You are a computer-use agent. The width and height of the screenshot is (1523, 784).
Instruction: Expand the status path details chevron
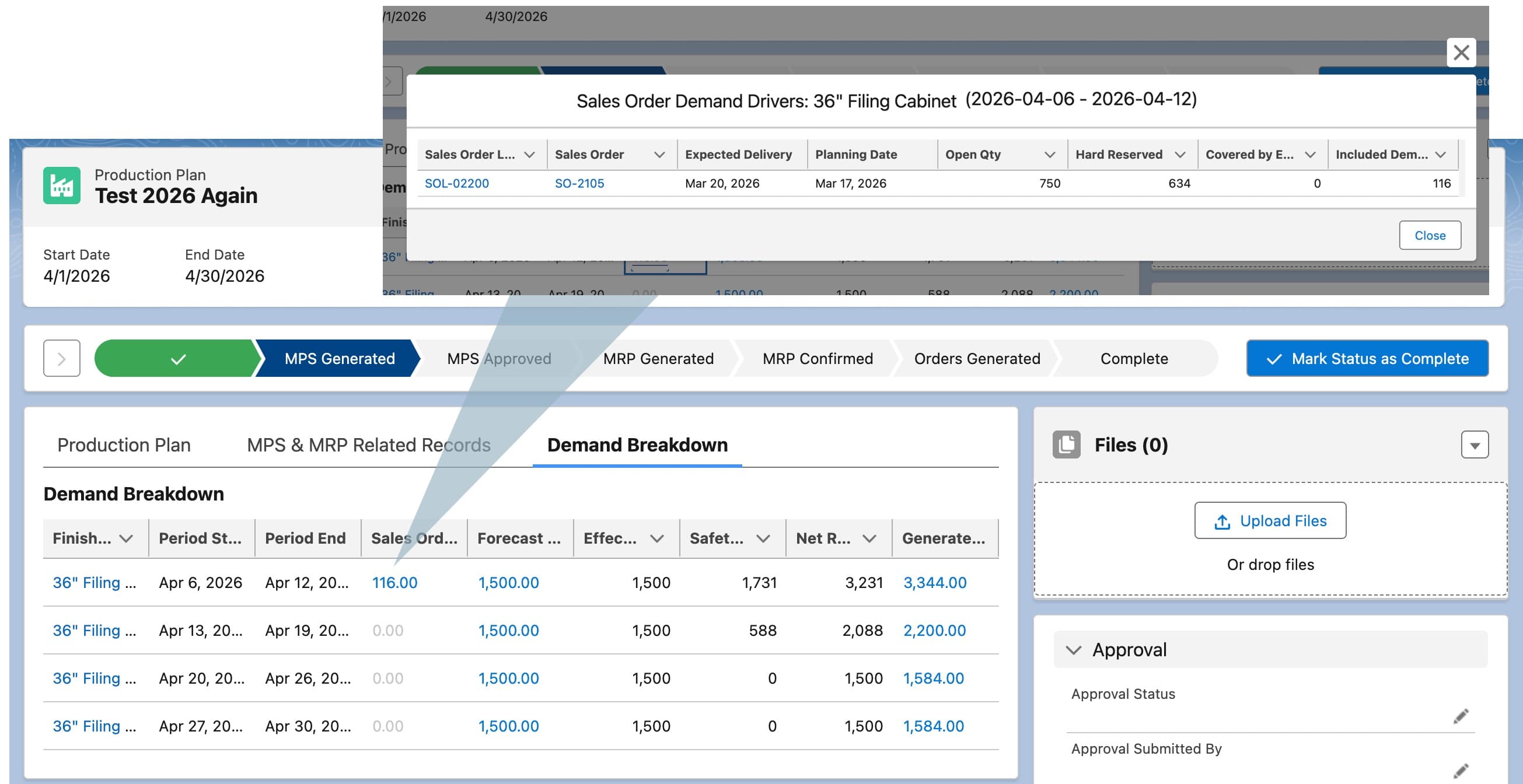(61, 358)
